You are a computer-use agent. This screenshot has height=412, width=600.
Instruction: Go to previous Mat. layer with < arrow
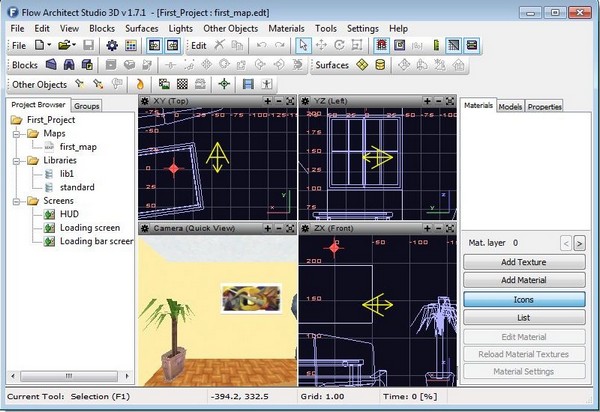click(566, 243)
